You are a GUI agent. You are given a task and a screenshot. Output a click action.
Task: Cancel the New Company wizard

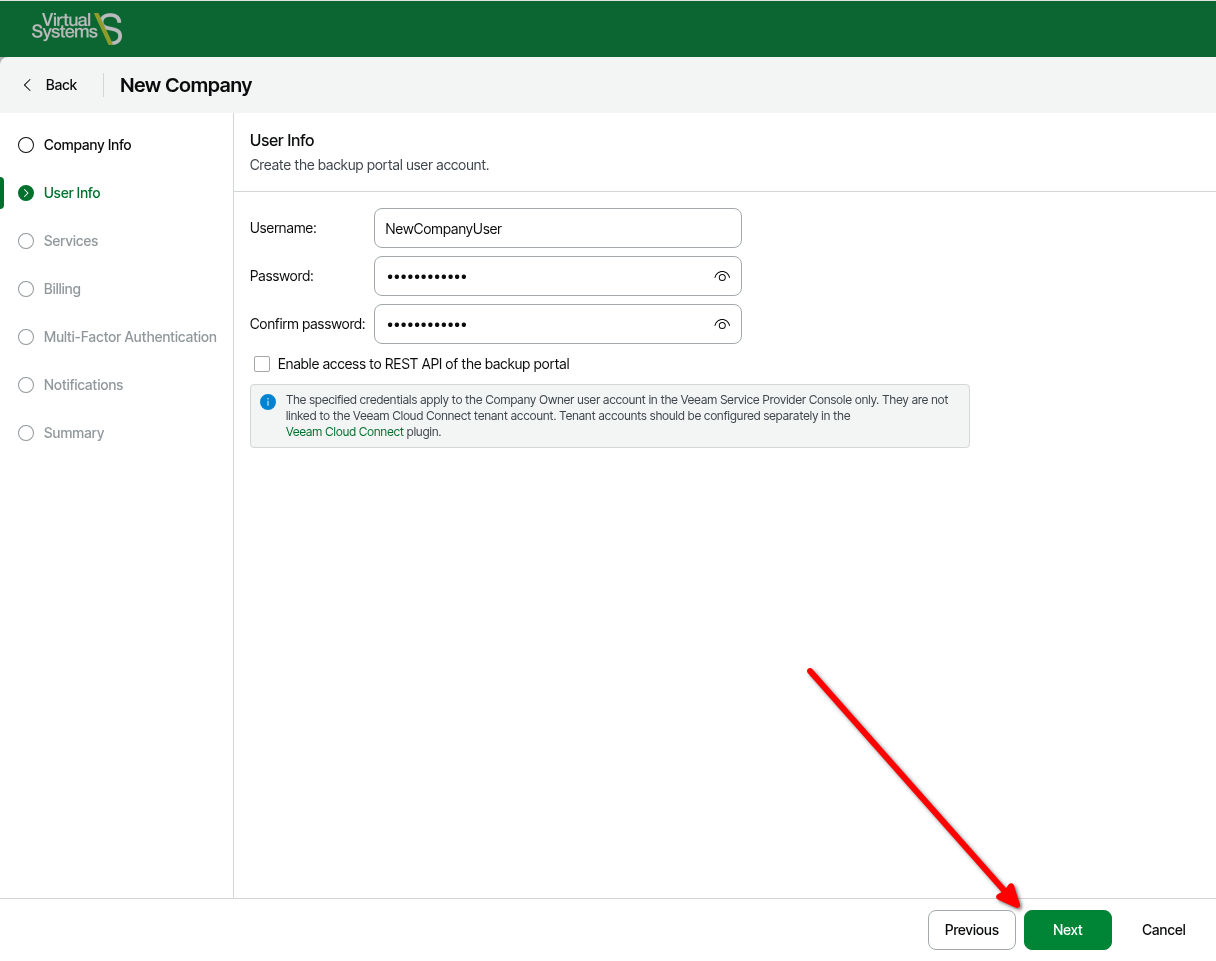pyautogui.click(x=1163, y=930)
